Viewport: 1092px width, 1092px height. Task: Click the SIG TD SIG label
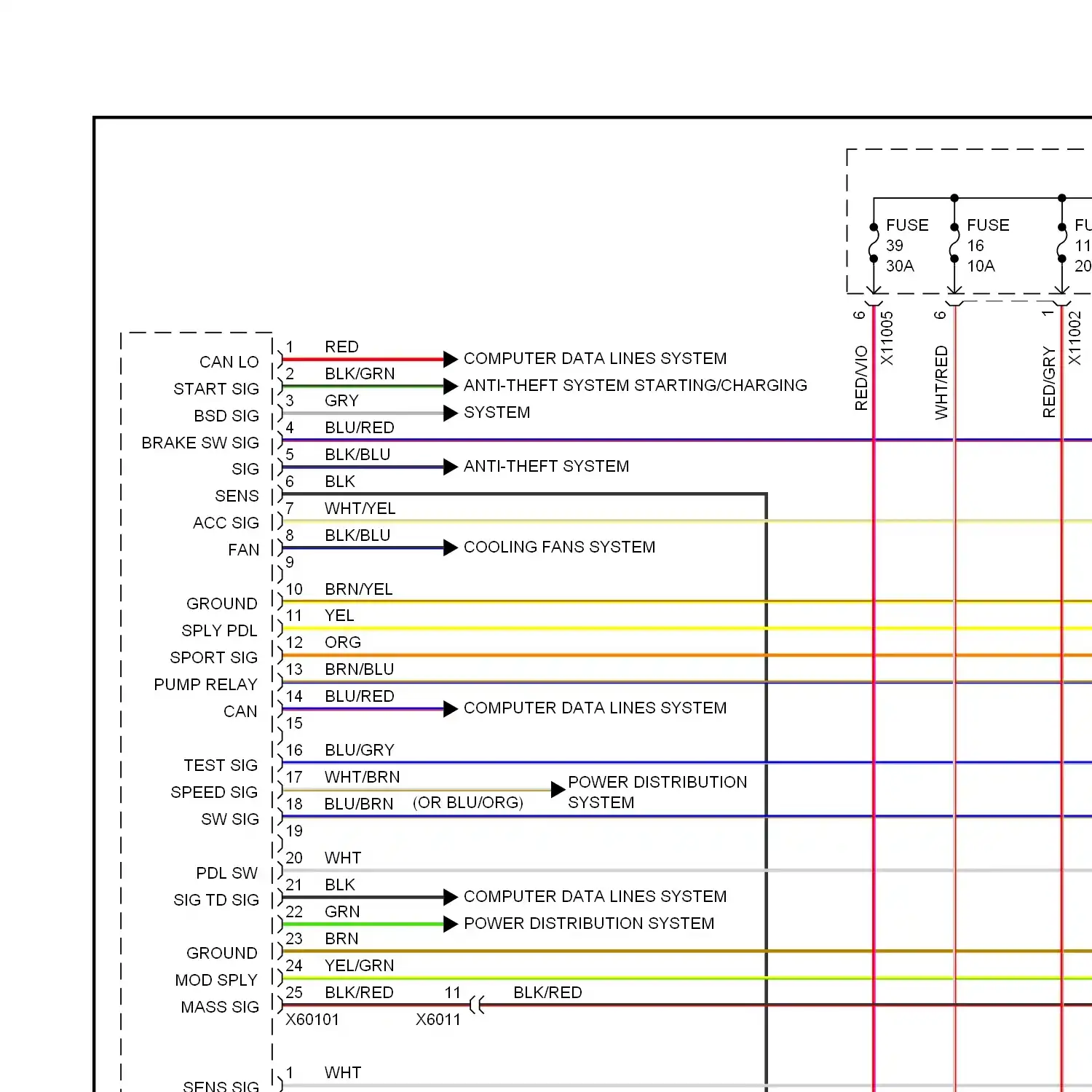tap(216, 900)
